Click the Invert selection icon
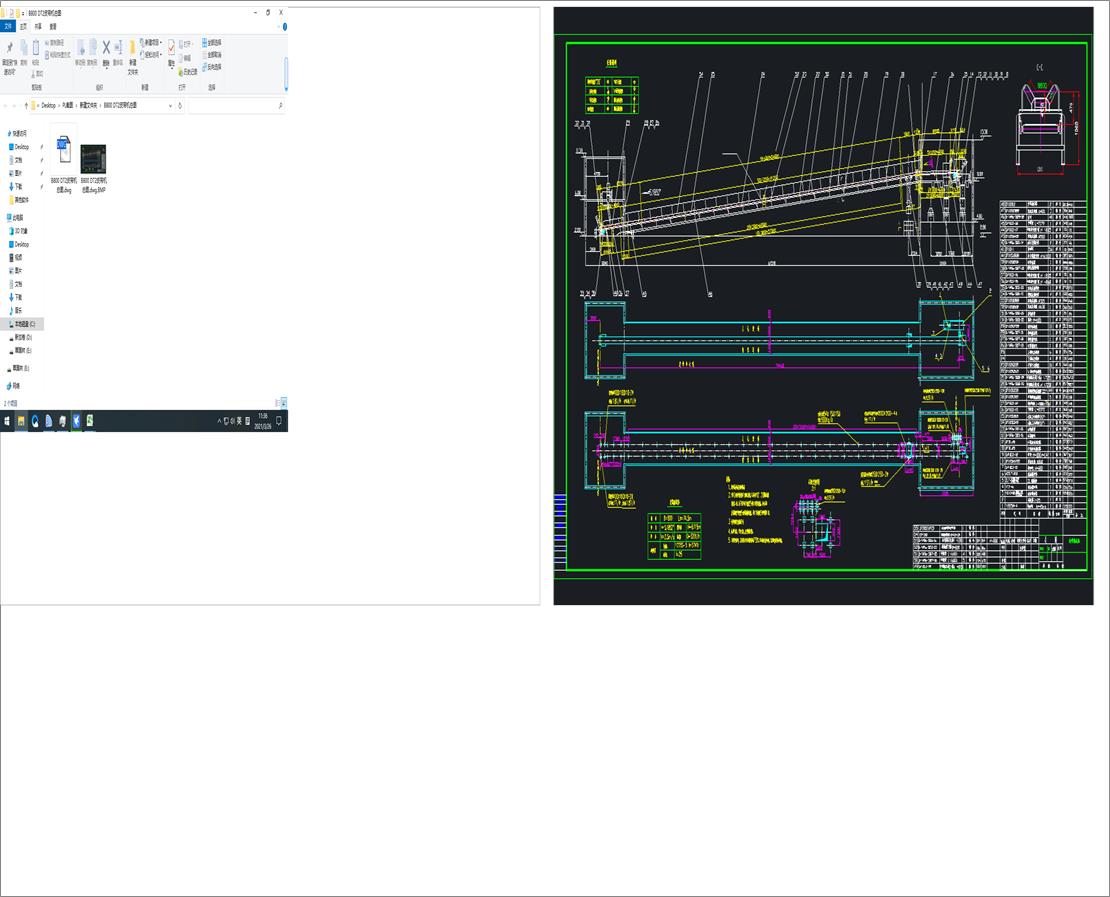 point(205,67)
